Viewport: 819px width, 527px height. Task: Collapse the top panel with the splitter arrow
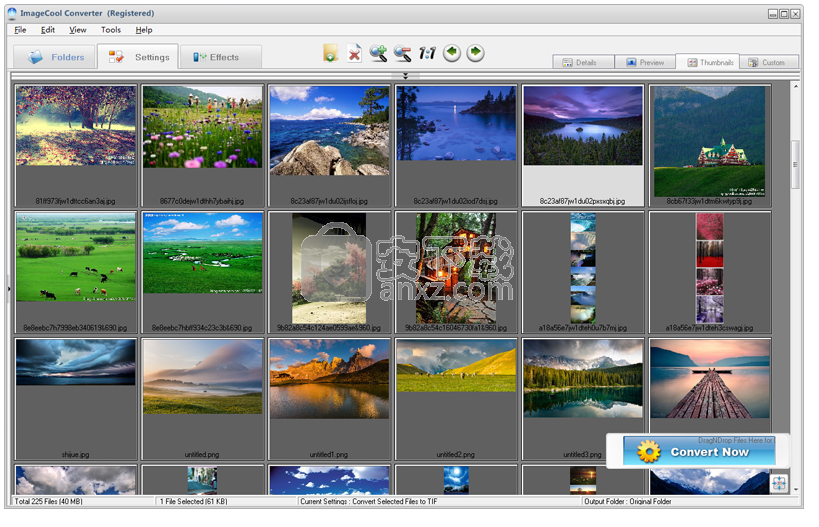coord(405,76)
